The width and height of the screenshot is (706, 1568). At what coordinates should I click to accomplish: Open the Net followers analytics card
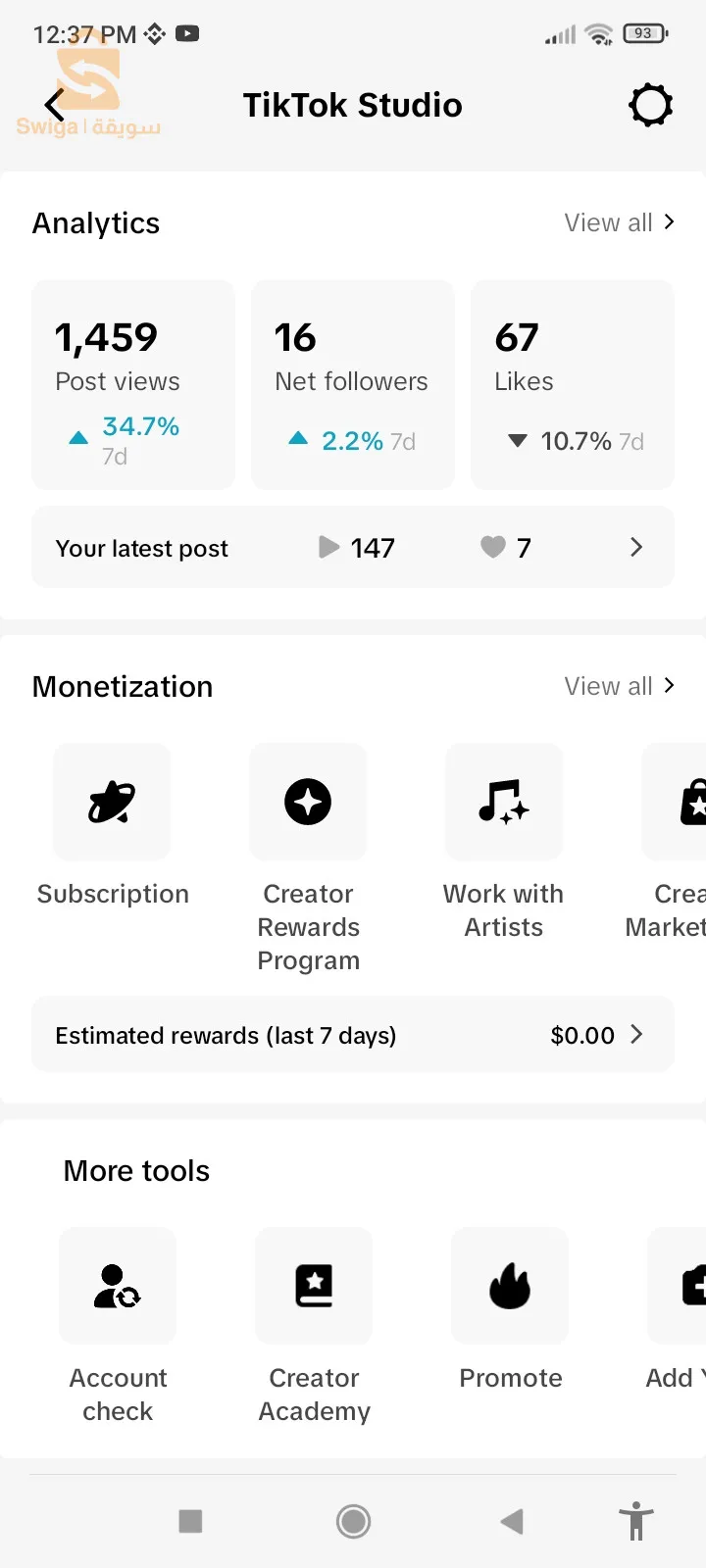353,384
